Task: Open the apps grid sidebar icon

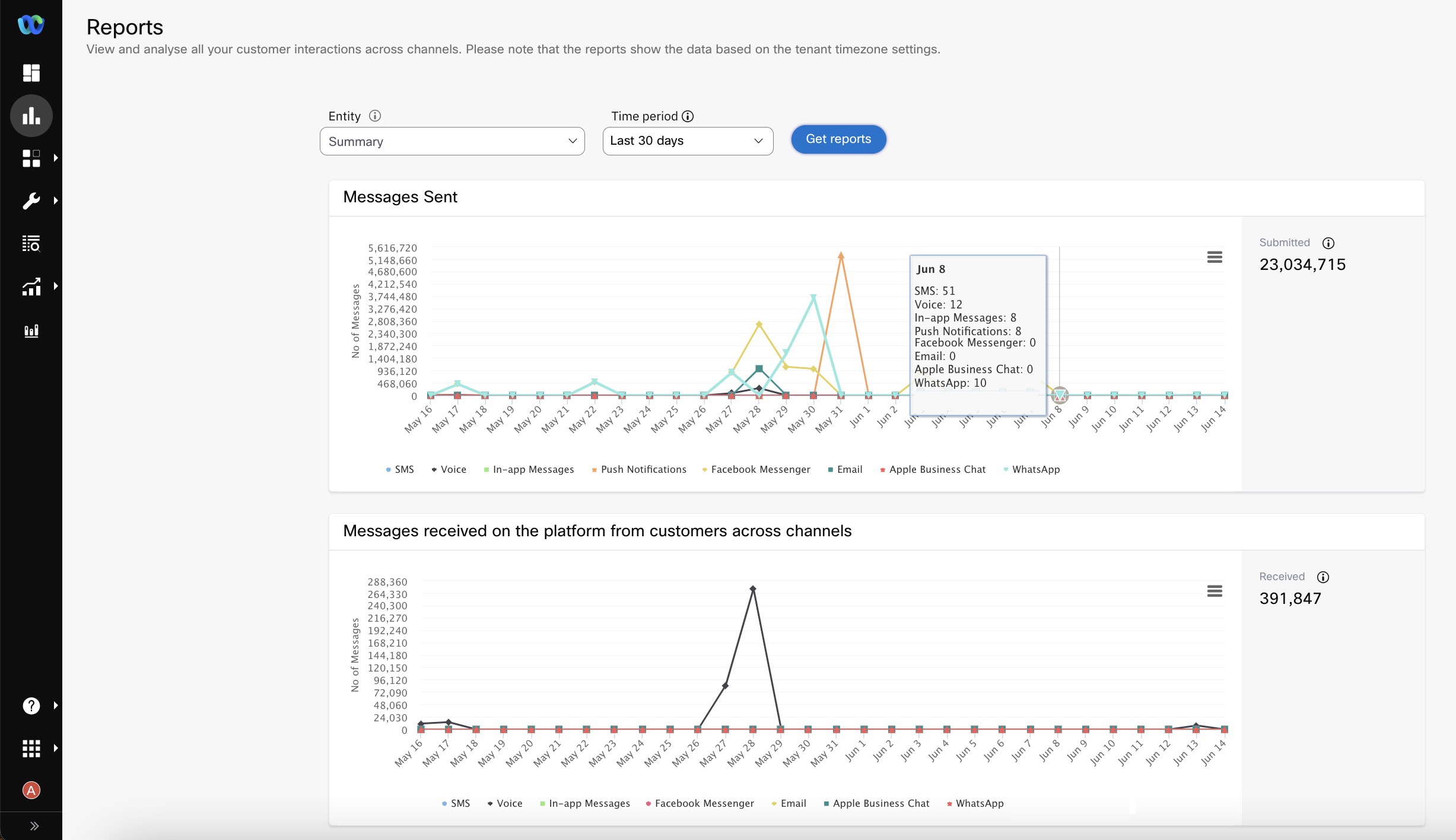Action: [31, 158]
